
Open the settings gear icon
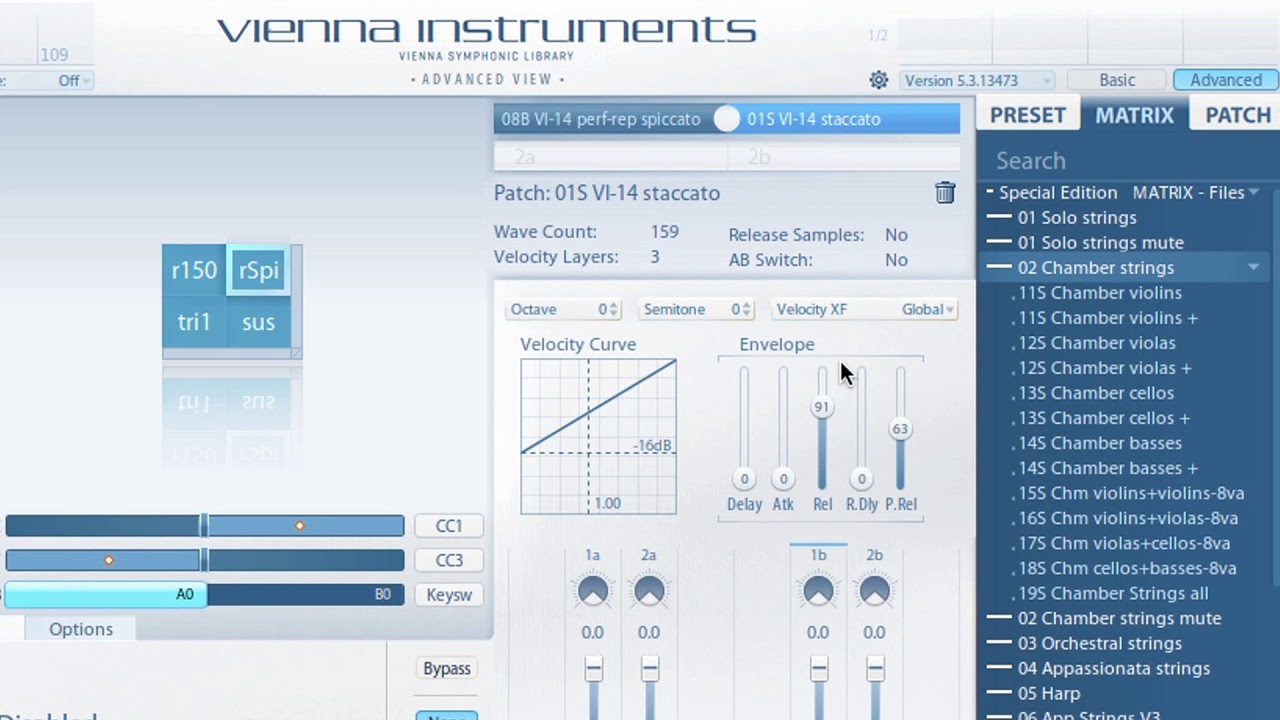[879, 80]
